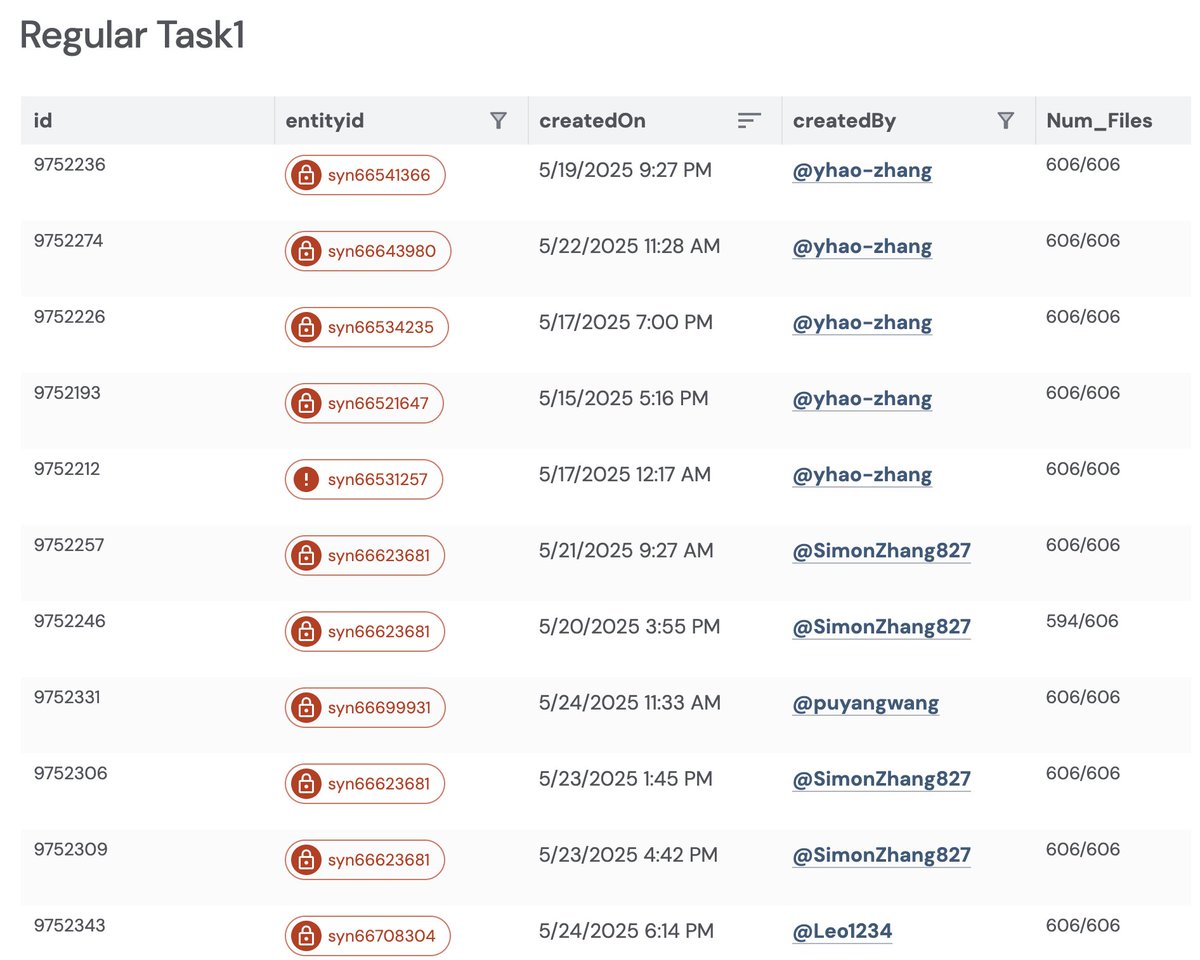The image size is (1200, 960).
Task: Click the date 5/22/2025 11:28 AM
Action: 629,246
